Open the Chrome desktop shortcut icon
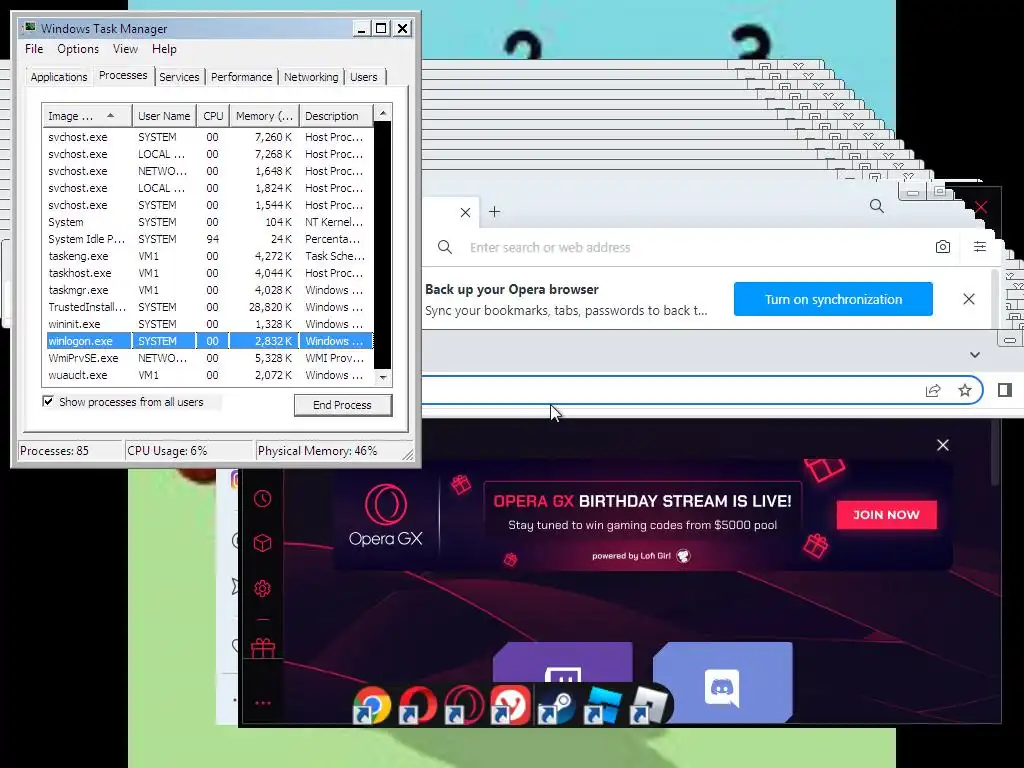This screenshot has width=1024, height=768. (x=372, y=705)
